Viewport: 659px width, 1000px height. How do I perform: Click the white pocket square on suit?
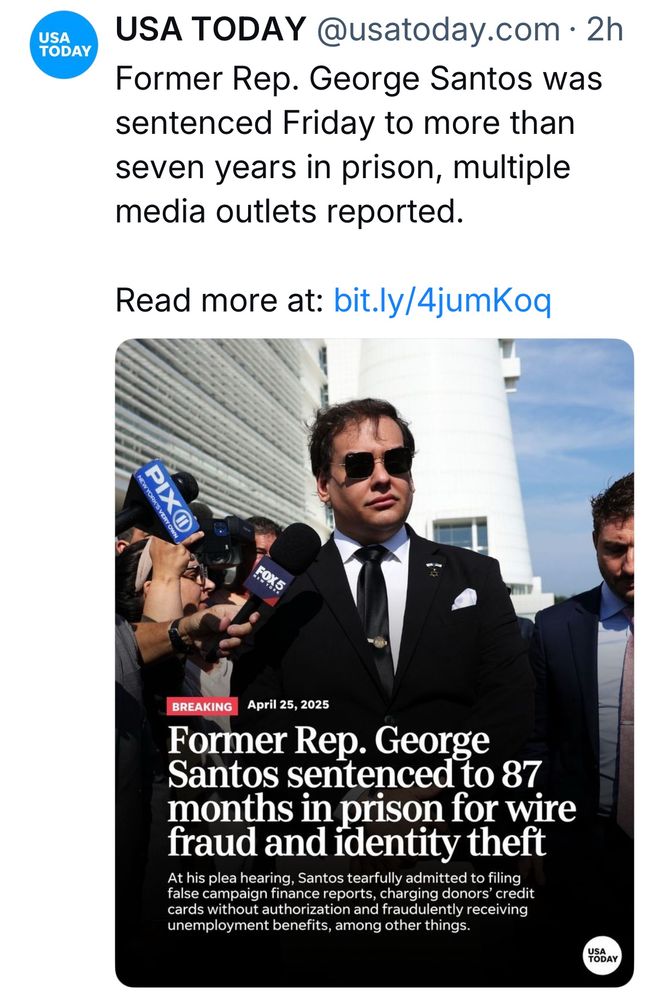click(462, 598)
